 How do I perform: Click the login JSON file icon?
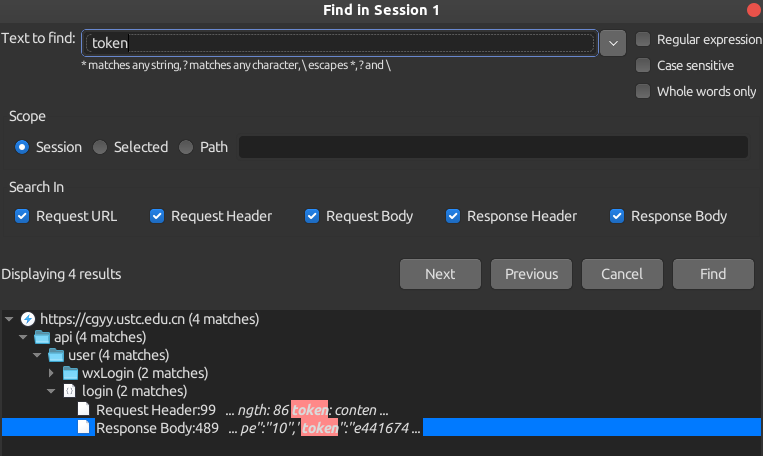(70, 391)
